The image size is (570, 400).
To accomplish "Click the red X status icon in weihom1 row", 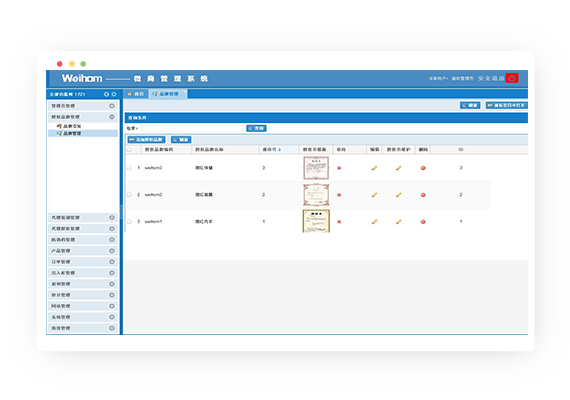I will (x=339, y=222).
